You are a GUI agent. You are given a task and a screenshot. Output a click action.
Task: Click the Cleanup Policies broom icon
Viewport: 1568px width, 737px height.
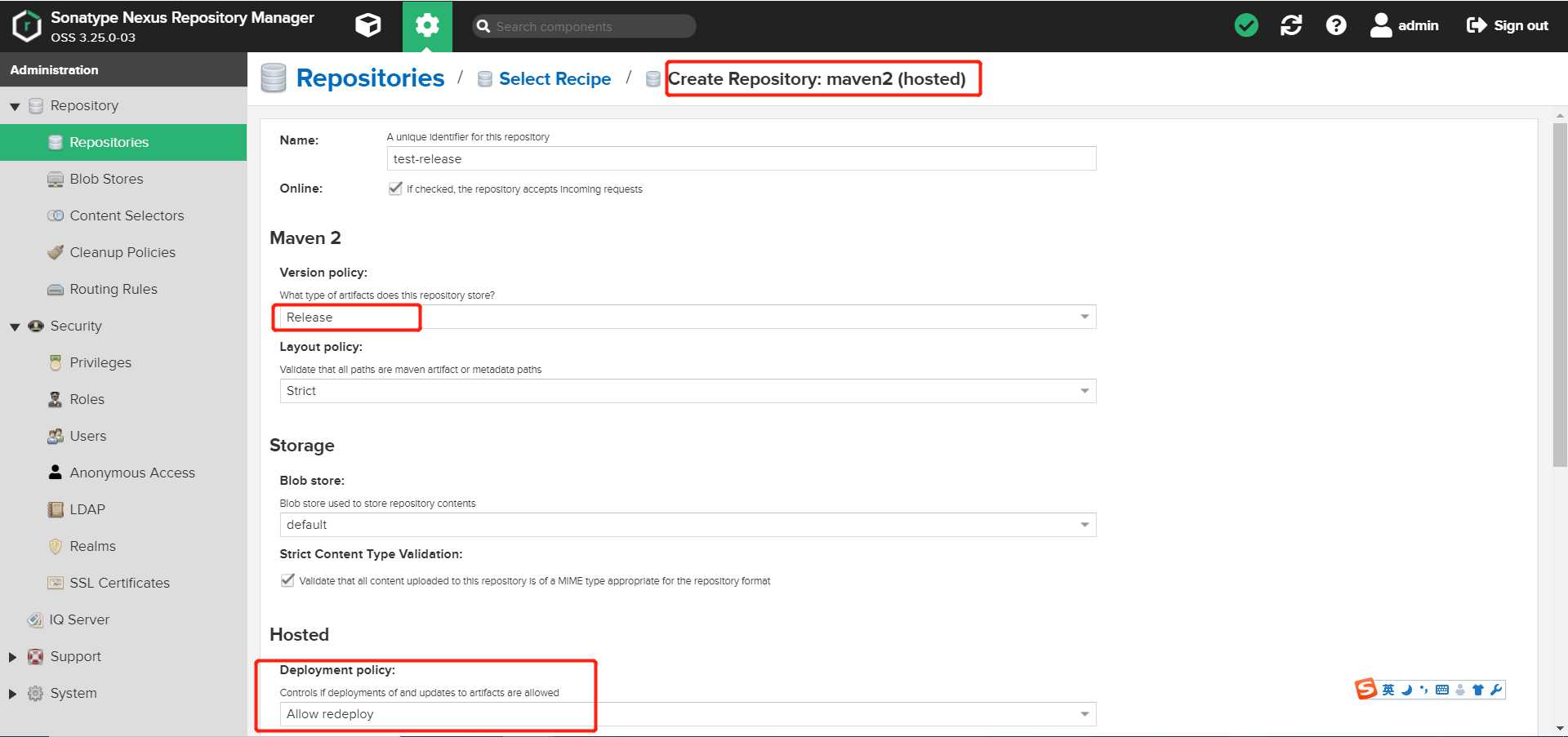(x=56, y=252)
